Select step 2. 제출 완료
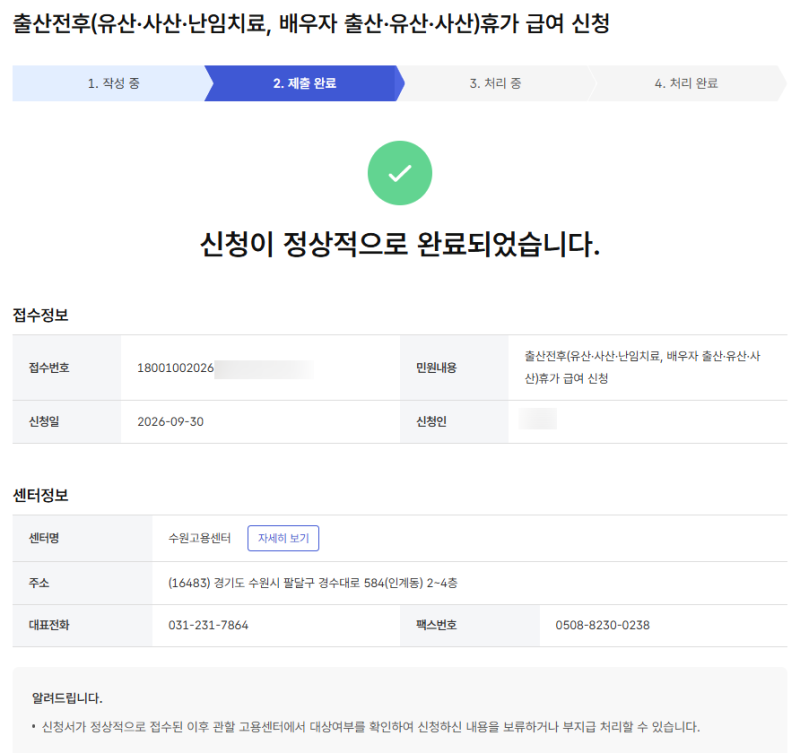The height and width of the screenshot is (753, 800). tap(305, 83)
